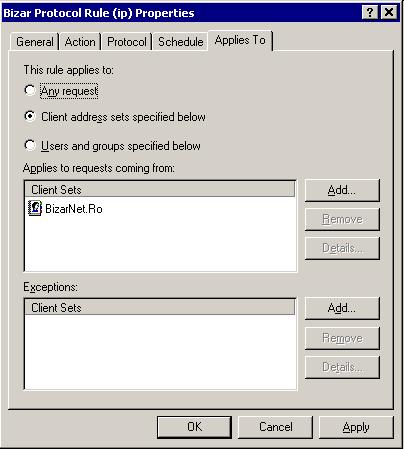Click Add next to requesting client sets

[x=342, y=190]
